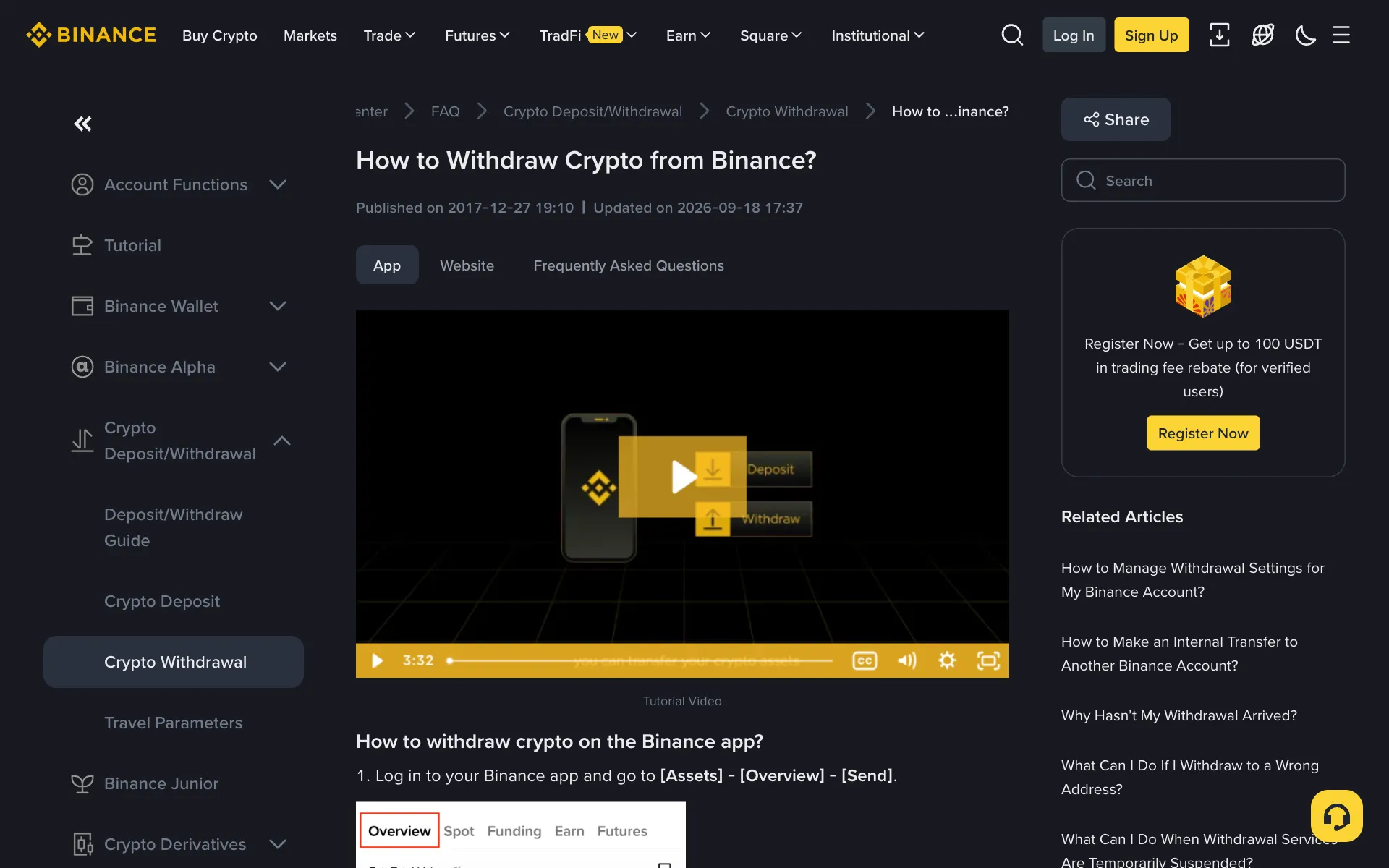Click the Log In button
Screen dimensions: 1389x868
1074,35
